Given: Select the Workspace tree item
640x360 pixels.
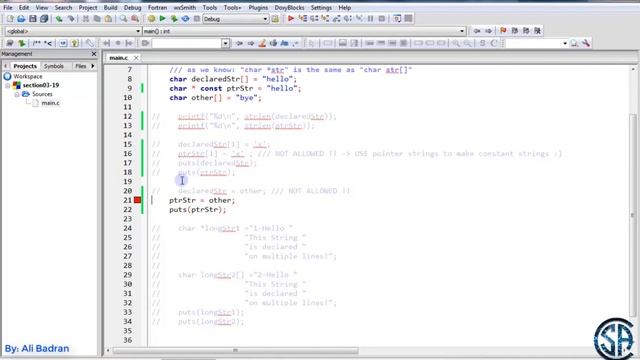Looking at the screenshot, I should [x=28, y=76].
